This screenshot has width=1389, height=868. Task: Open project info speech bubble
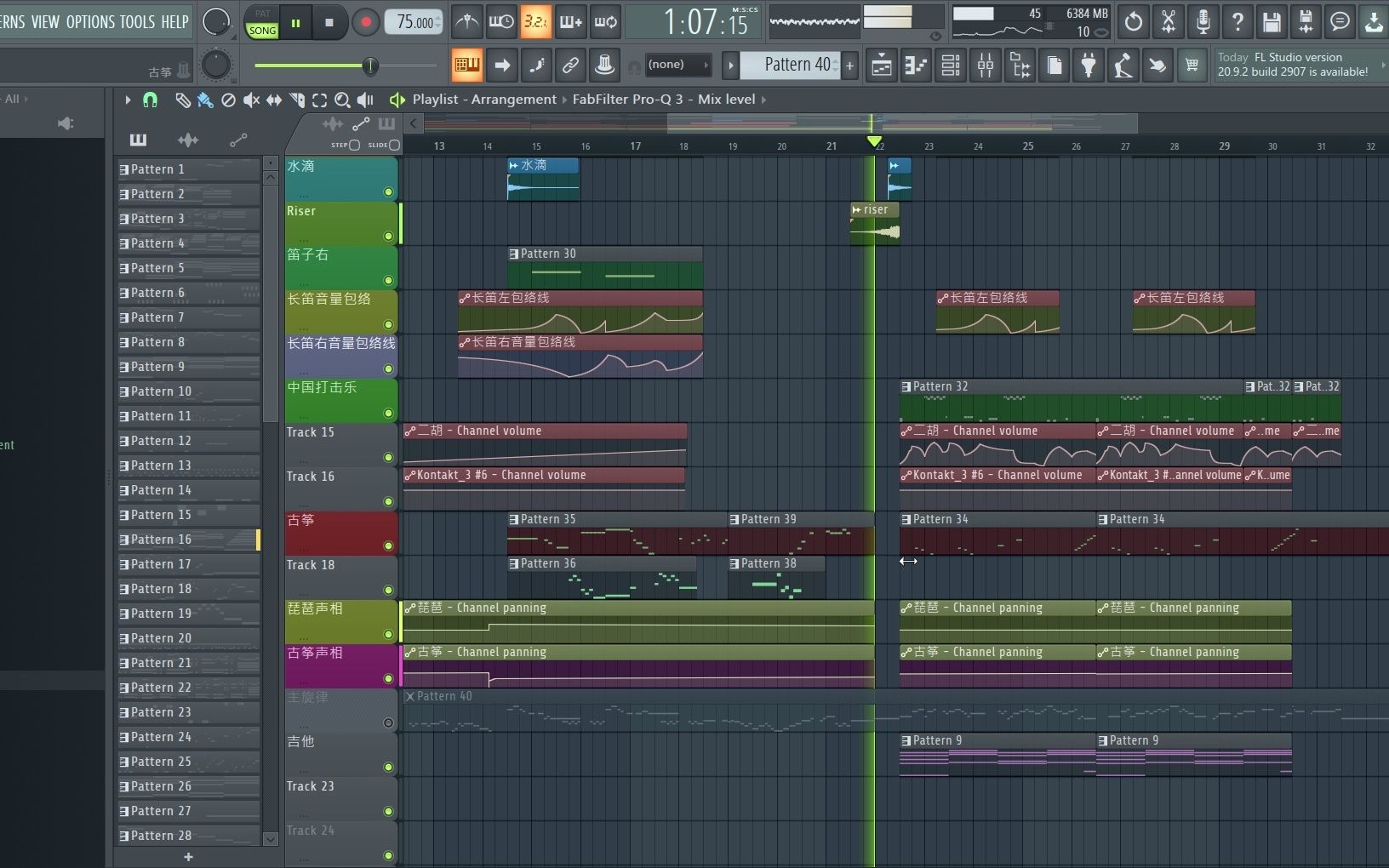[x=1340, y=22]
